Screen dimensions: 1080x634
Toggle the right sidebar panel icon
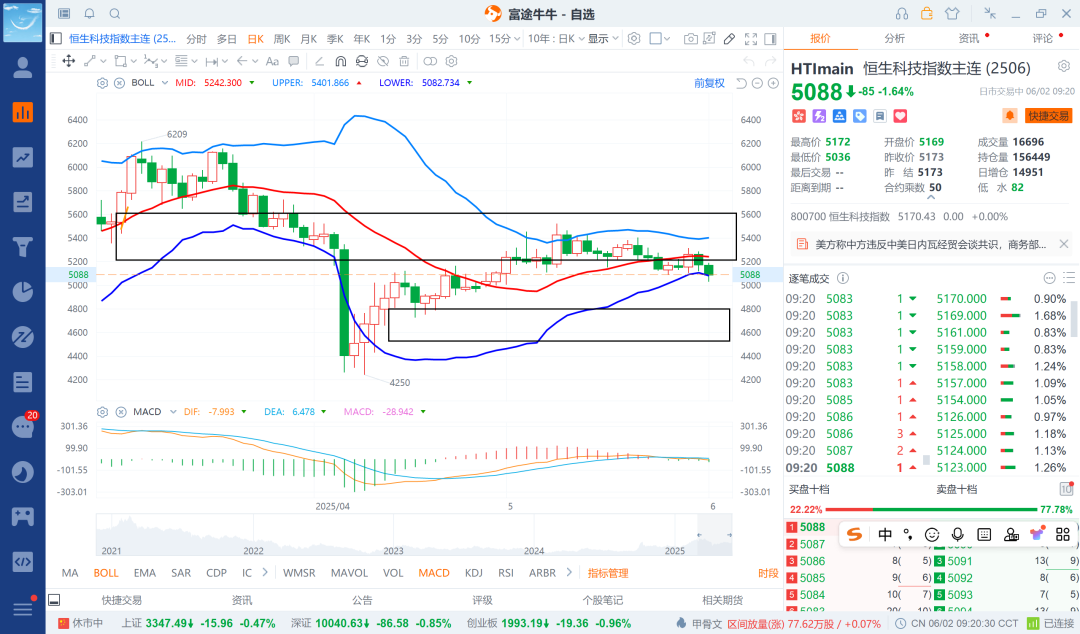[x=771, y=39]
